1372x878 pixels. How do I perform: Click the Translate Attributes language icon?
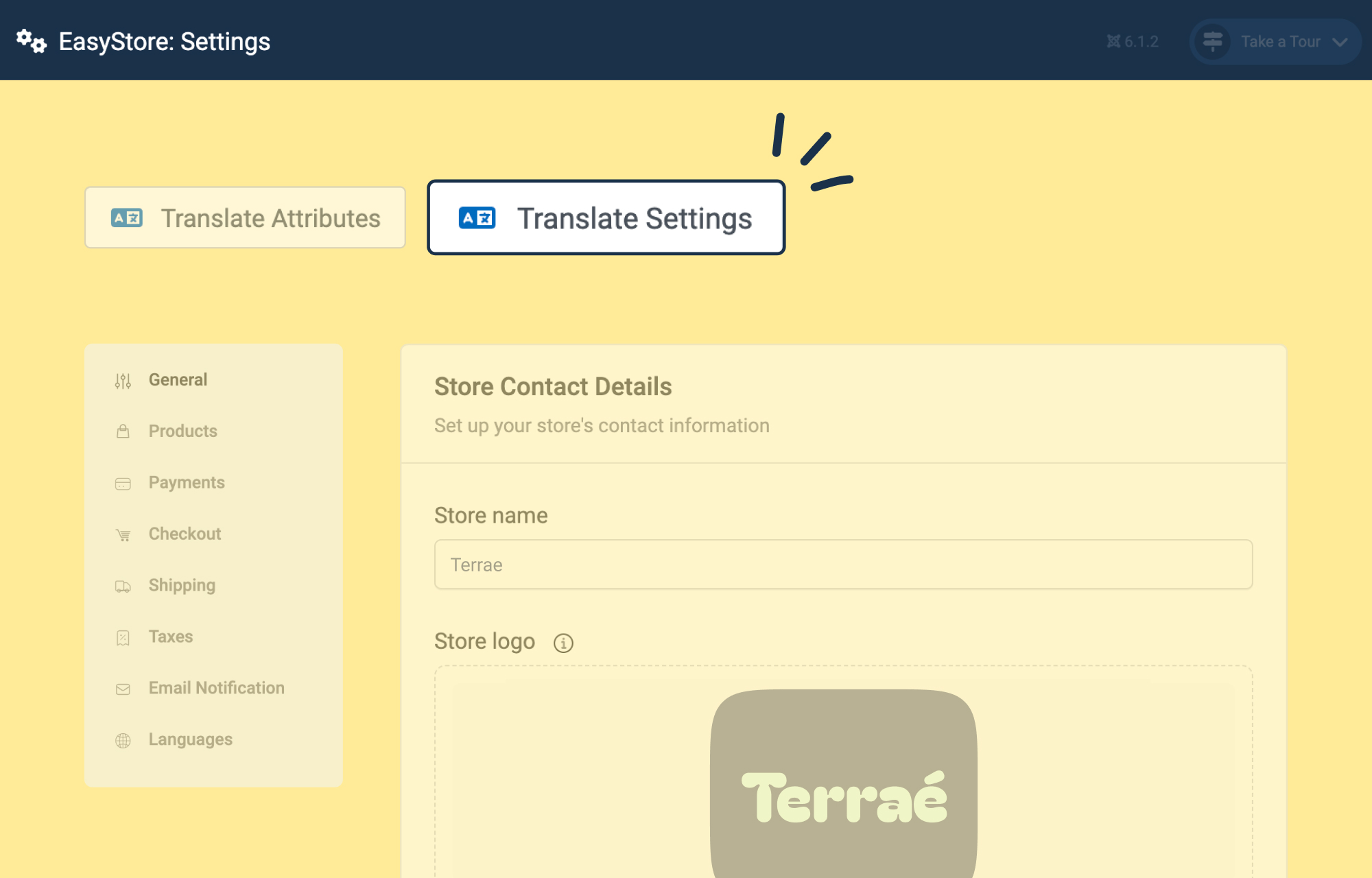[127, 218]
